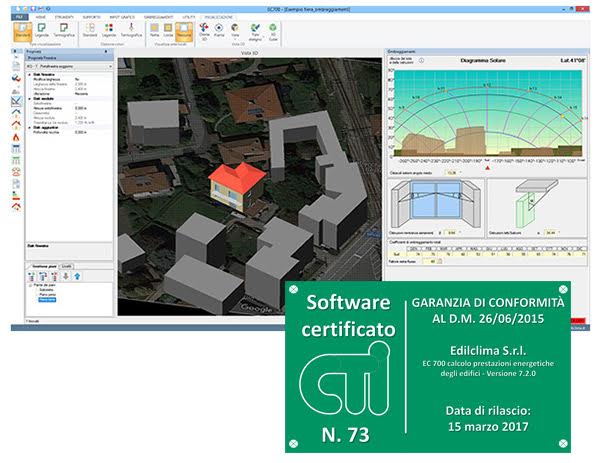Click the first floor-management icon before the arrows
This screenshot has height=463, width=600.
[x=32, y=276]
